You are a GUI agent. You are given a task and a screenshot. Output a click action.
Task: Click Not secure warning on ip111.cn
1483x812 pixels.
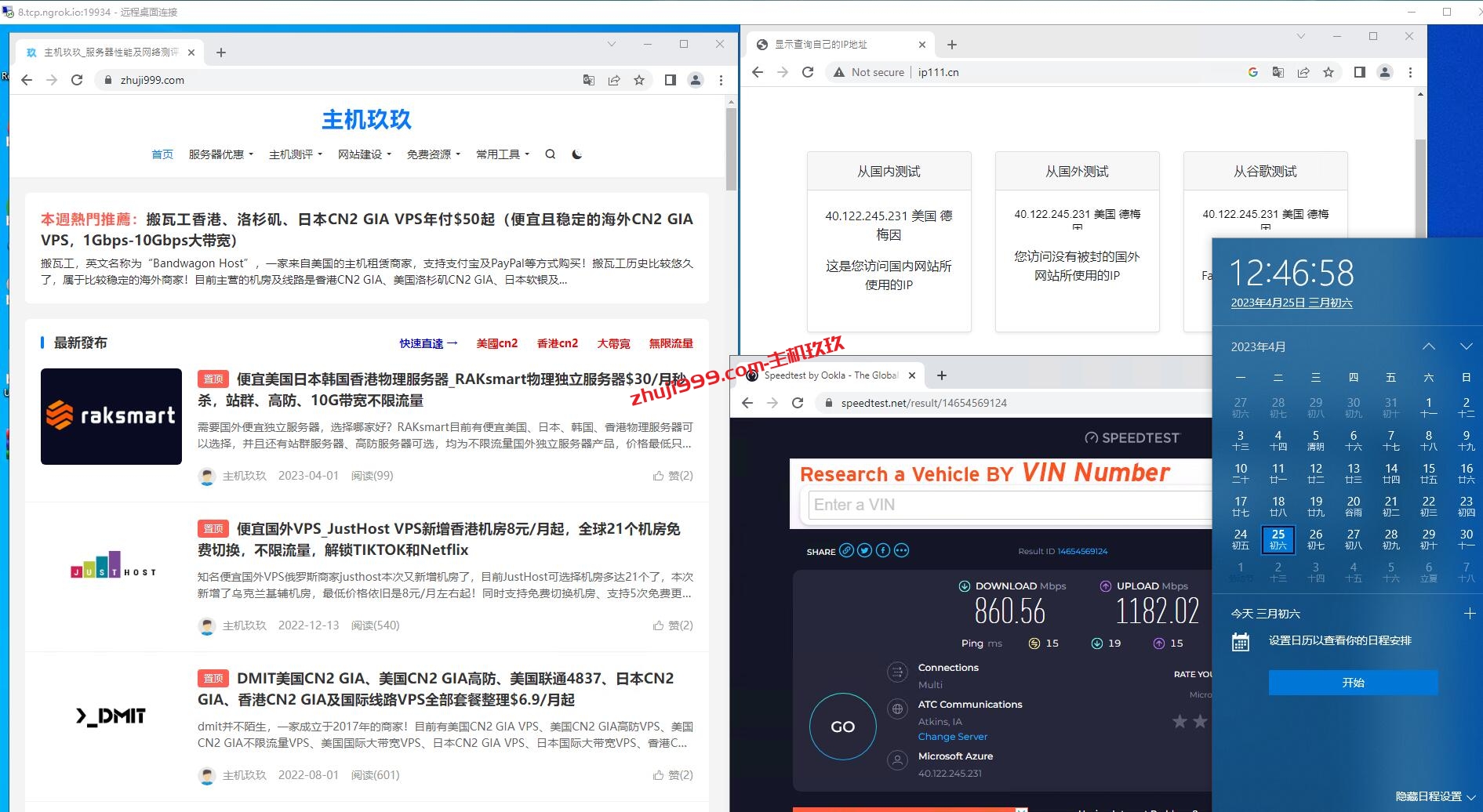(868, 72)
